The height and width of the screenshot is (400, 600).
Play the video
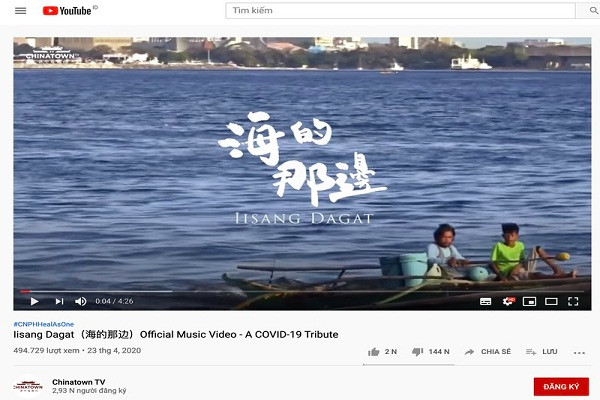coord(34,301)
